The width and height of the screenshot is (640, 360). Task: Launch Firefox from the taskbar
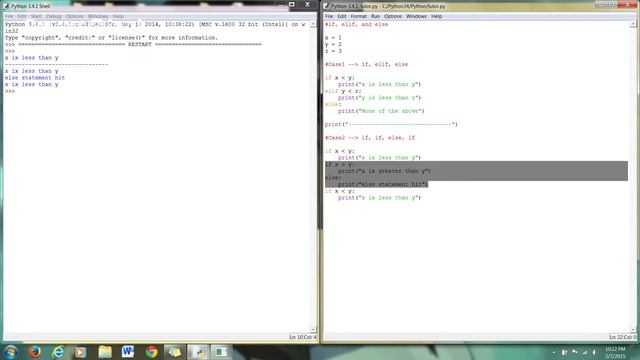click(35, 352)
